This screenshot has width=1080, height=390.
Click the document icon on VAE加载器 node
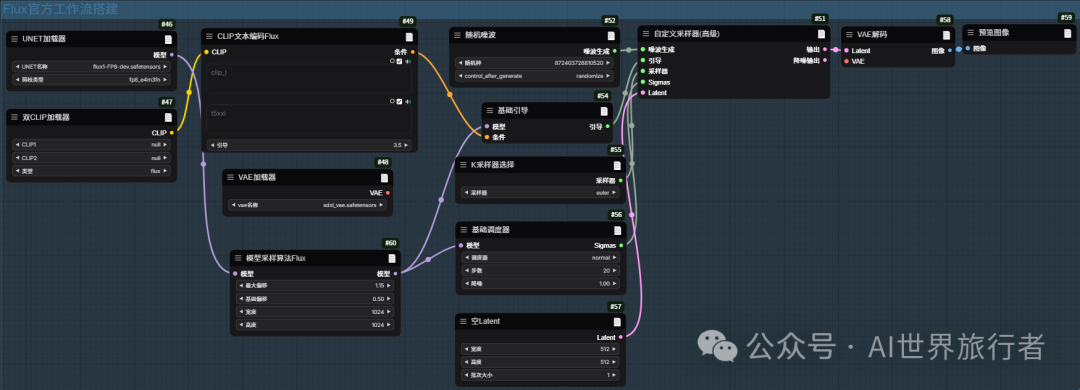(384, 177)
